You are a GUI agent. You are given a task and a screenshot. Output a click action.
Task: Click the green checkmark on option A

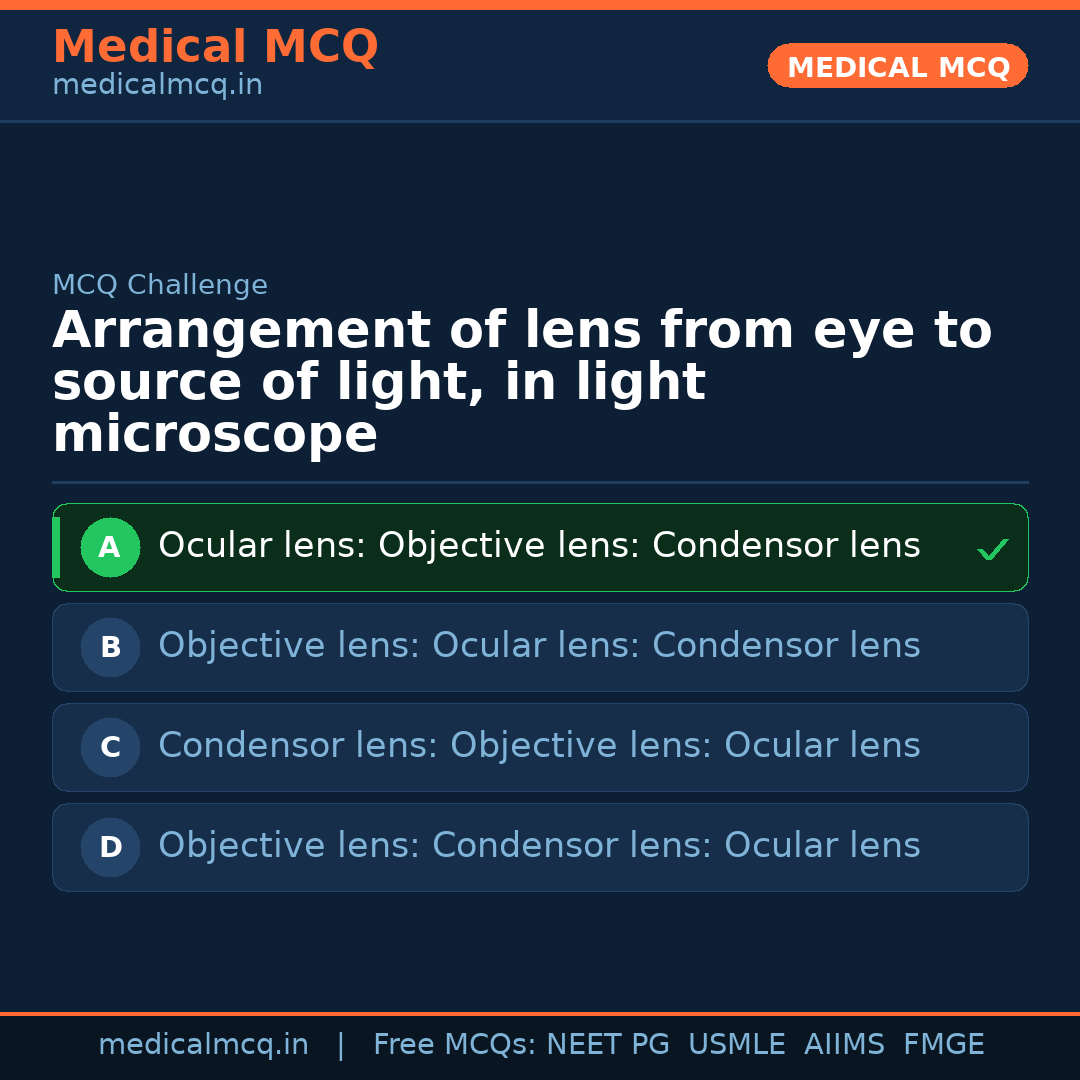click(x=992, y=549)
